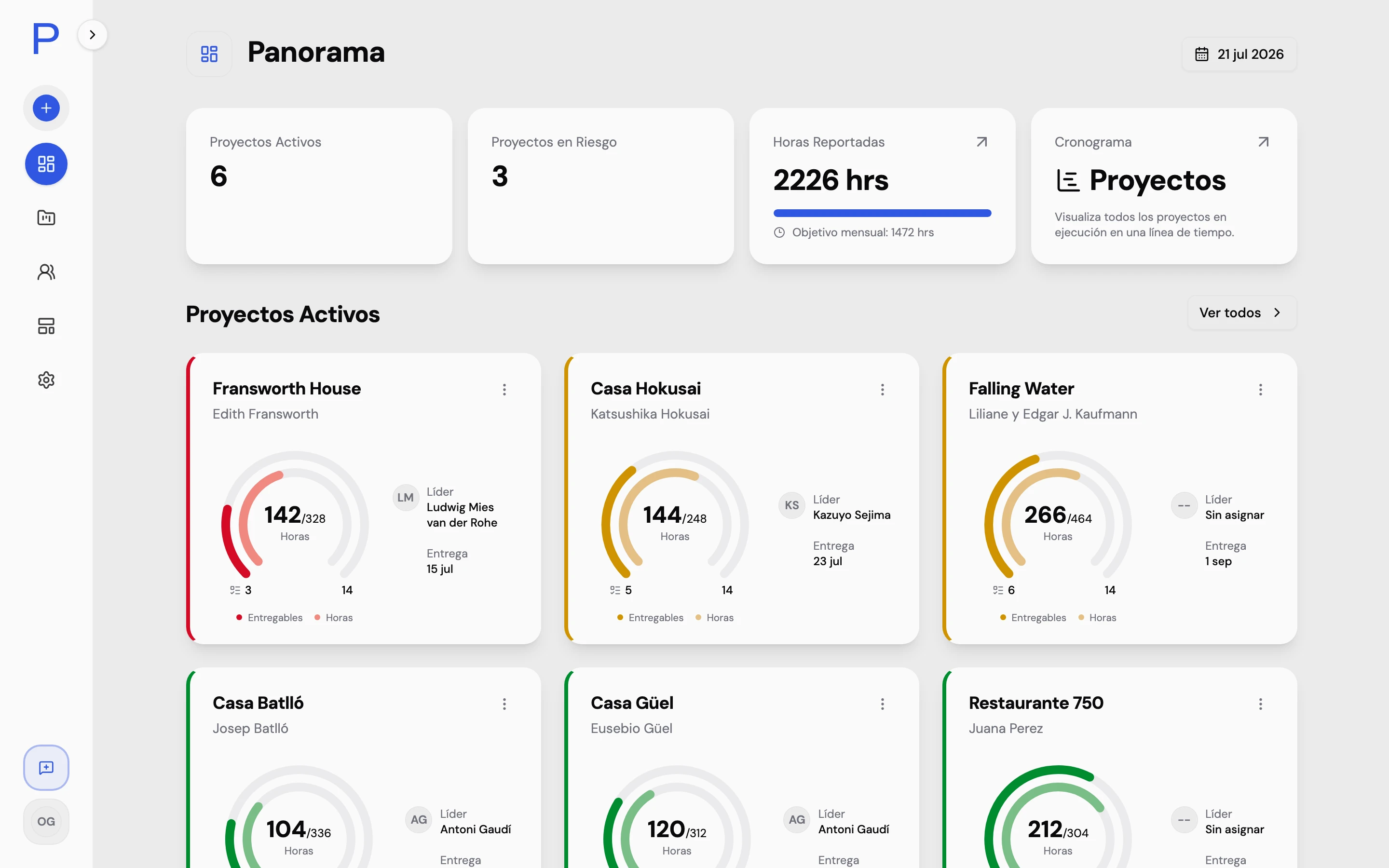Viewport: 1389px width, 868px height.
Task: Click the Ludwig Mies van der Rohe leader name
Action: (x=462, y=515)
